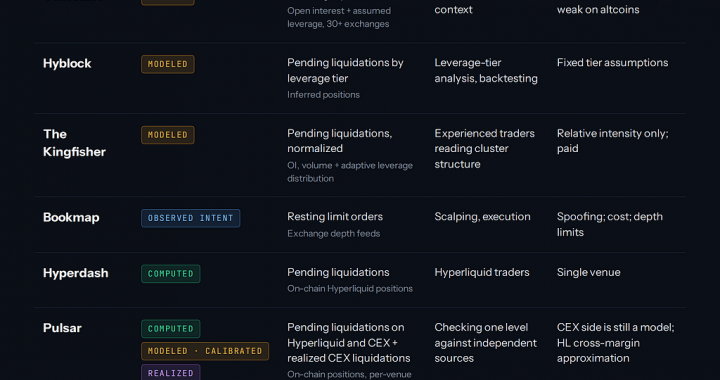Click 'Experienced traders reading cluster structure' cell
The width and height of the screenshot is (720, 380).
click(x=484, y=149)
